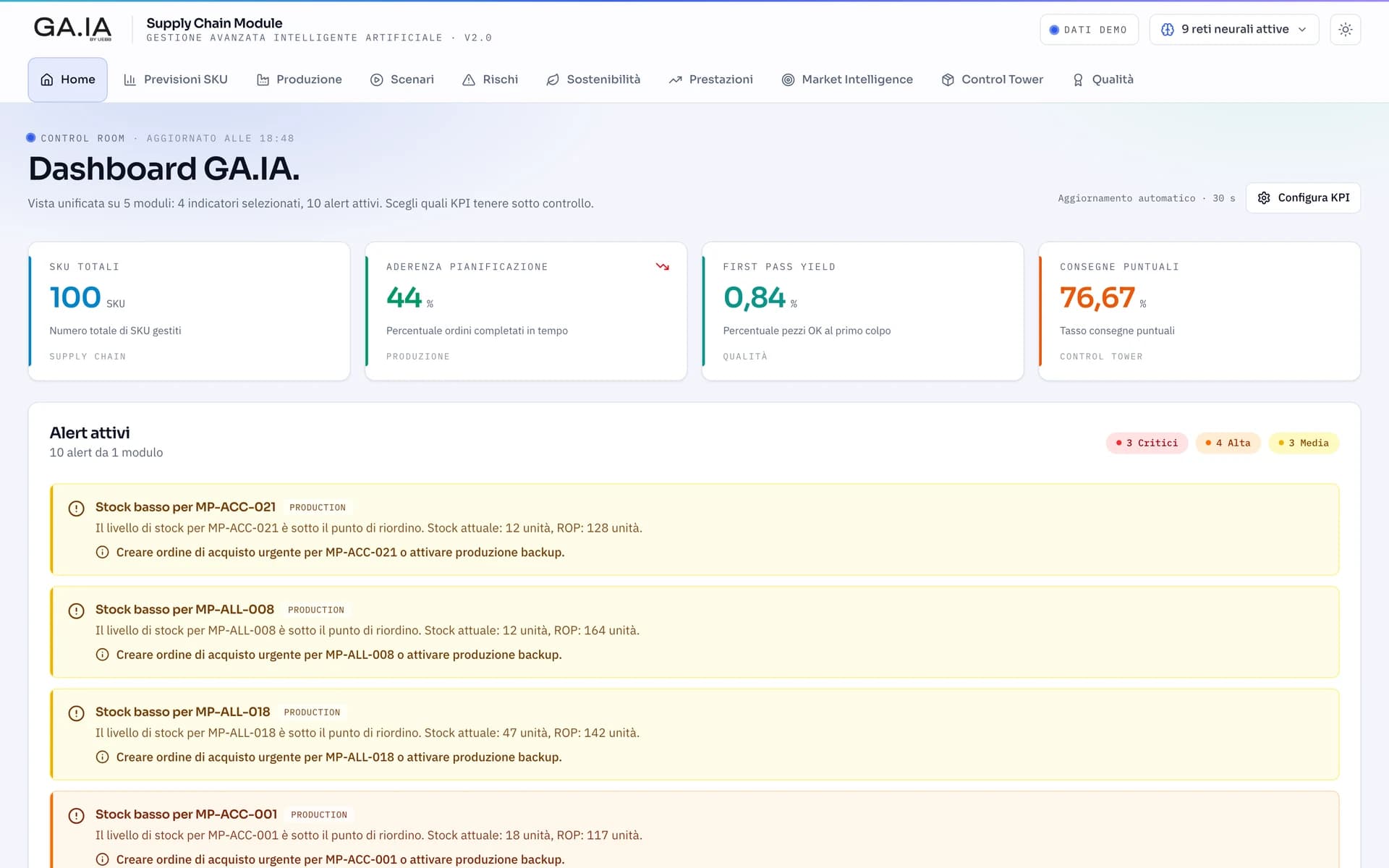Toggle the light/dark theme sun icon
Screen dimensions: 1389x868
(x=1345, y=30)
